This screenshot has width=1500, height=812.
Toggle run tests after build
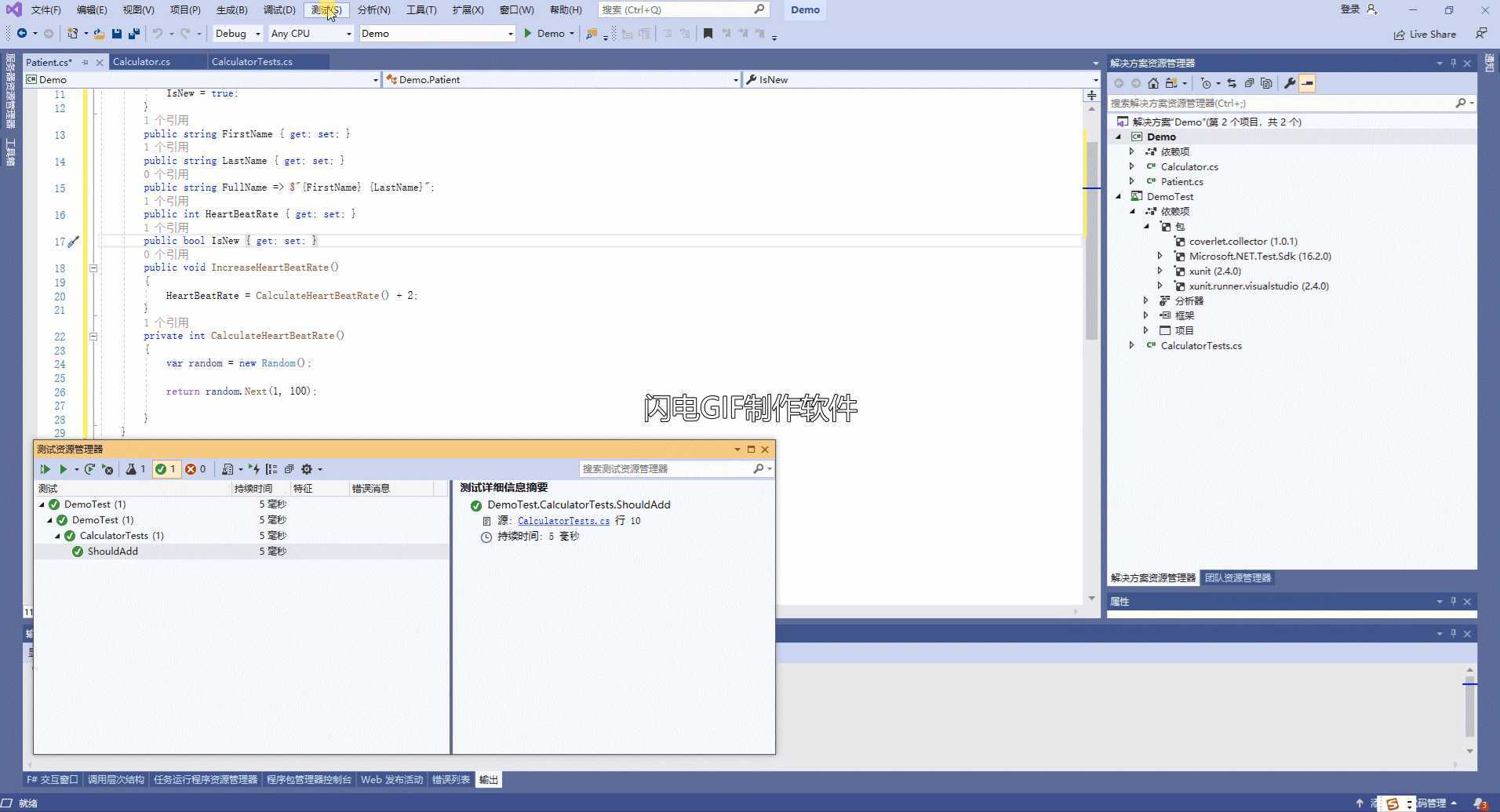[x=254, y=469]
